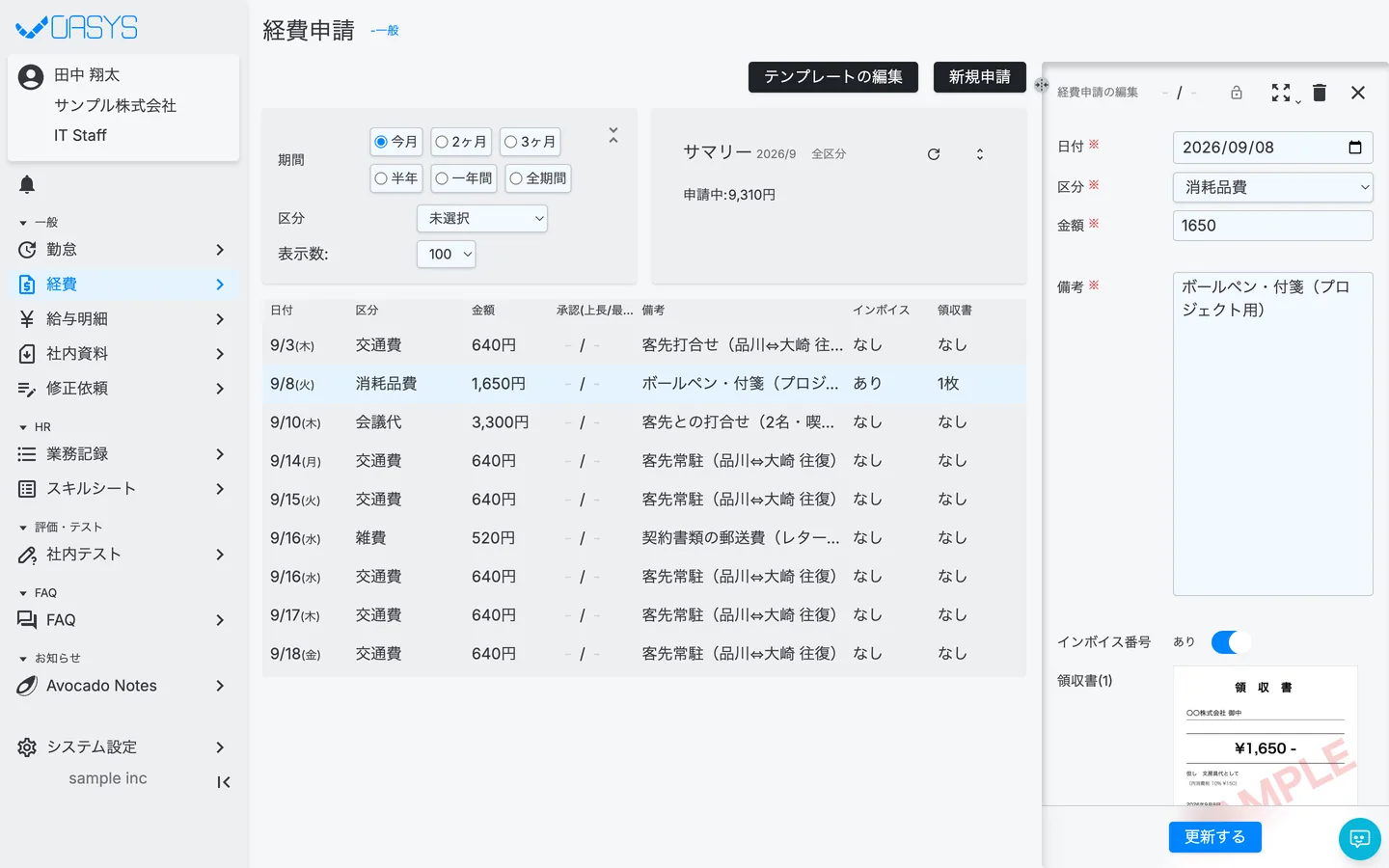
Task: Select the 今月 period radio button
Action: point(381,142)
